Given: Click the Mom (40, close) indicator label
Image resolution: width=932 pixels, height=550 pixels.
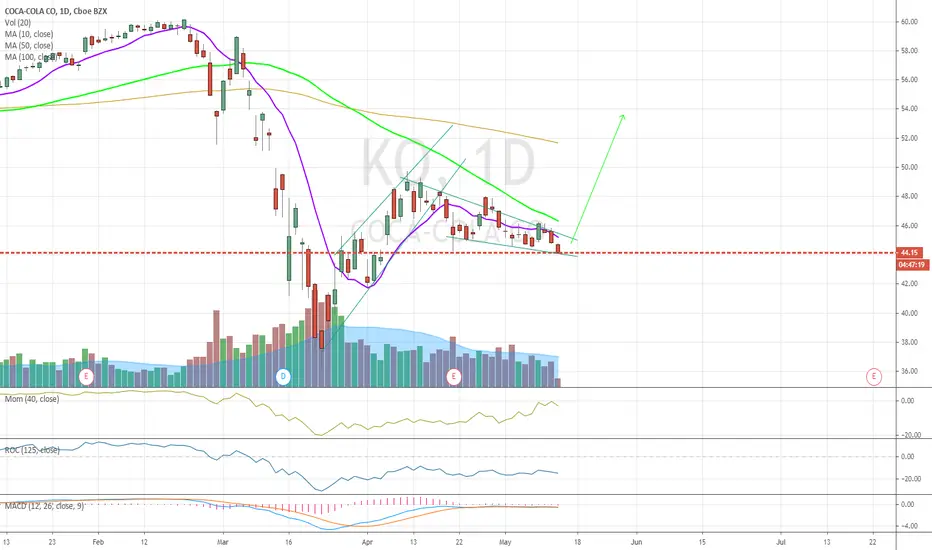Looking at the screenshot, I should click(x=32, y=399).
